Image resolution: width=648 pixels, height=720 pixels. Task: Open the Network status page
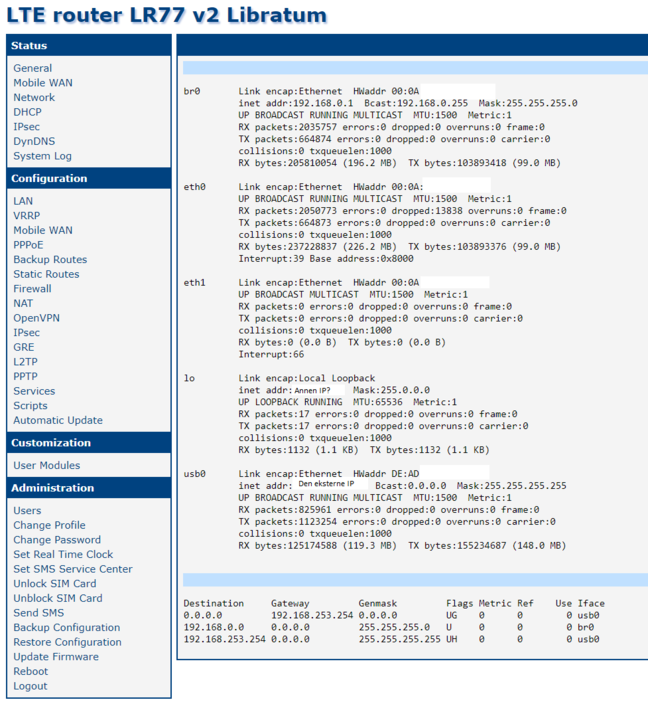34,97
